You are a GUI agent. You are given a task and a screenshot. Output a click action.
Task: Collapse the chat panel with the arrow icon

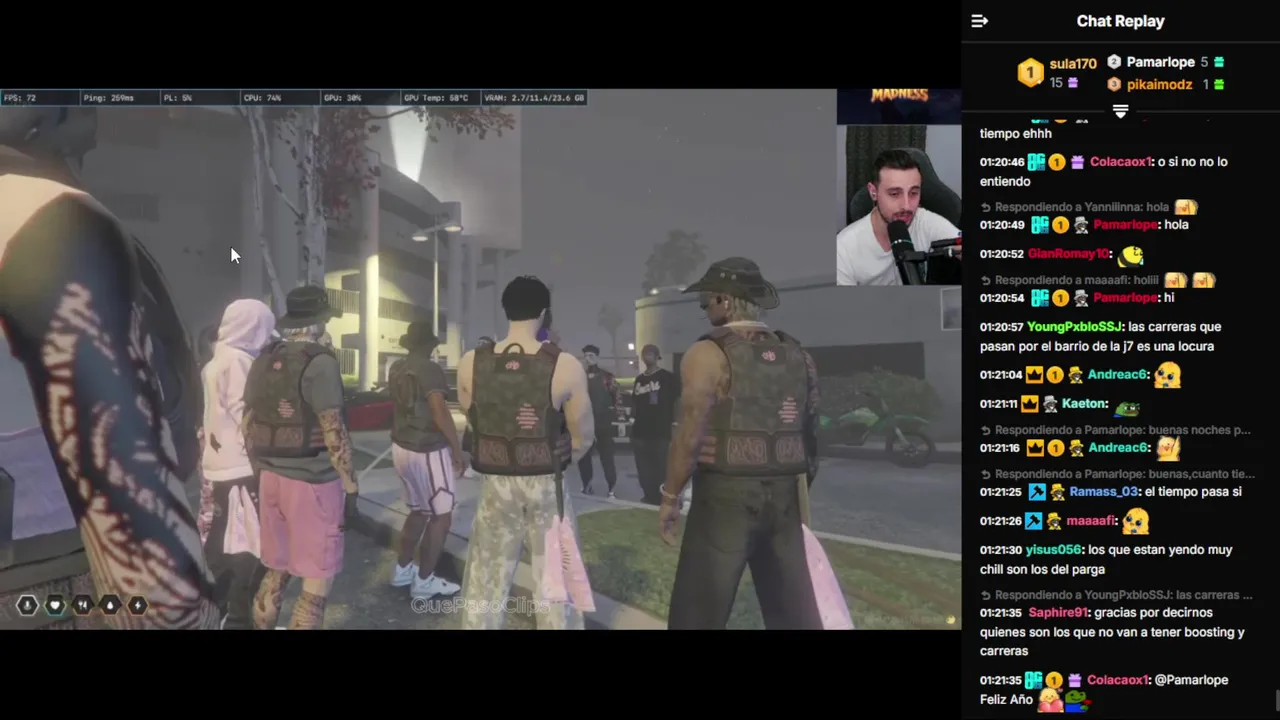[x=980, y=21]
